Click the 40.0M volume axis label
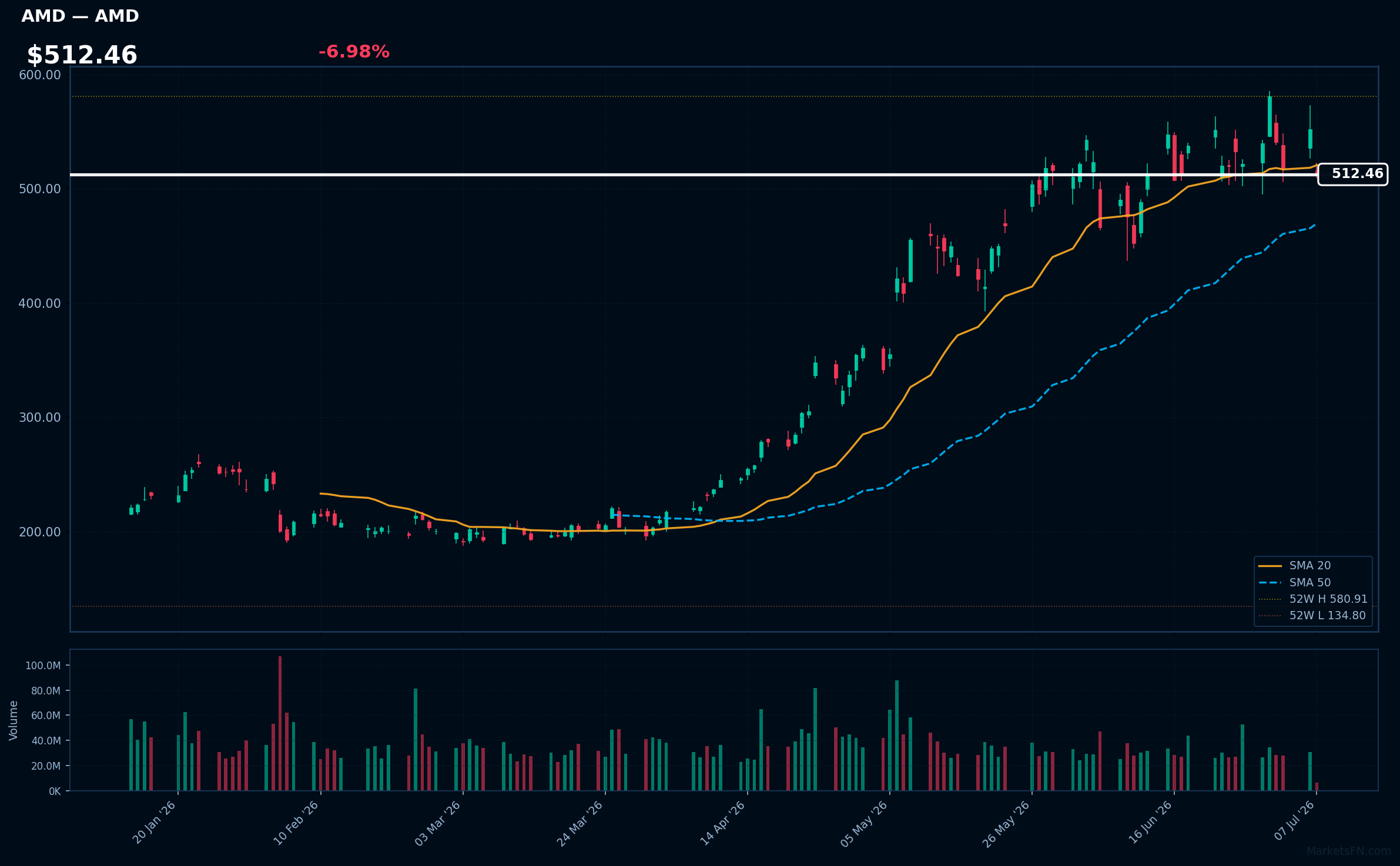 tap(46, 741)
